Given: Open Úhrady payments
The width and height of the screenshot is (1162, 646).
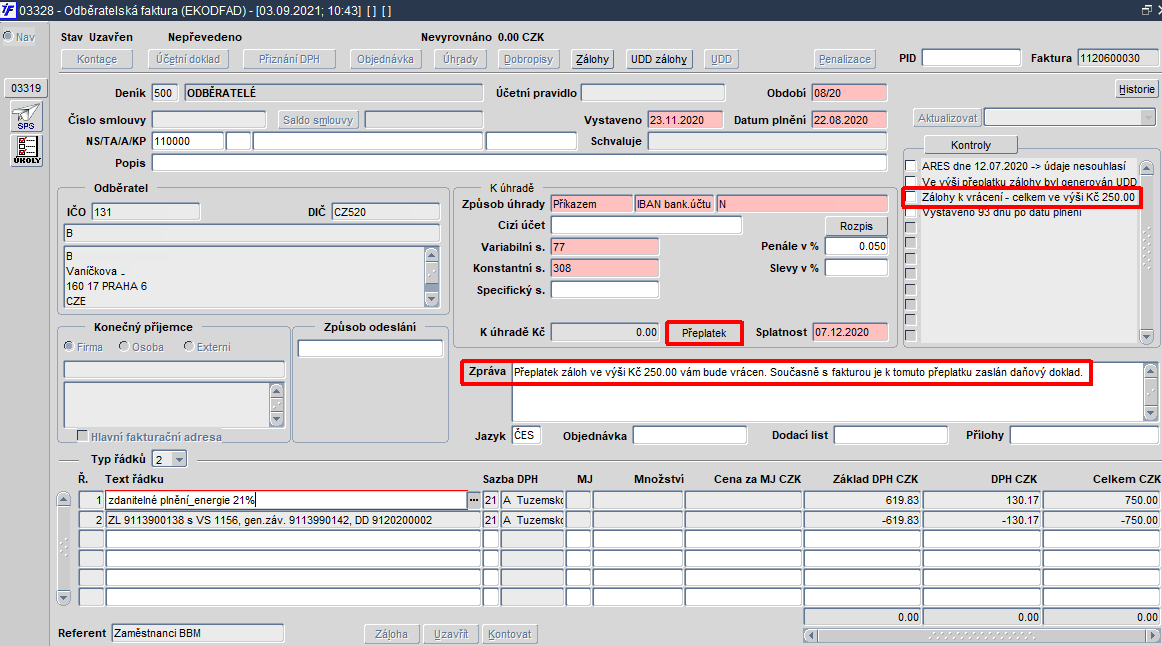Looking at the screenshot, I should pyautogui.click(x=460, y=59).
